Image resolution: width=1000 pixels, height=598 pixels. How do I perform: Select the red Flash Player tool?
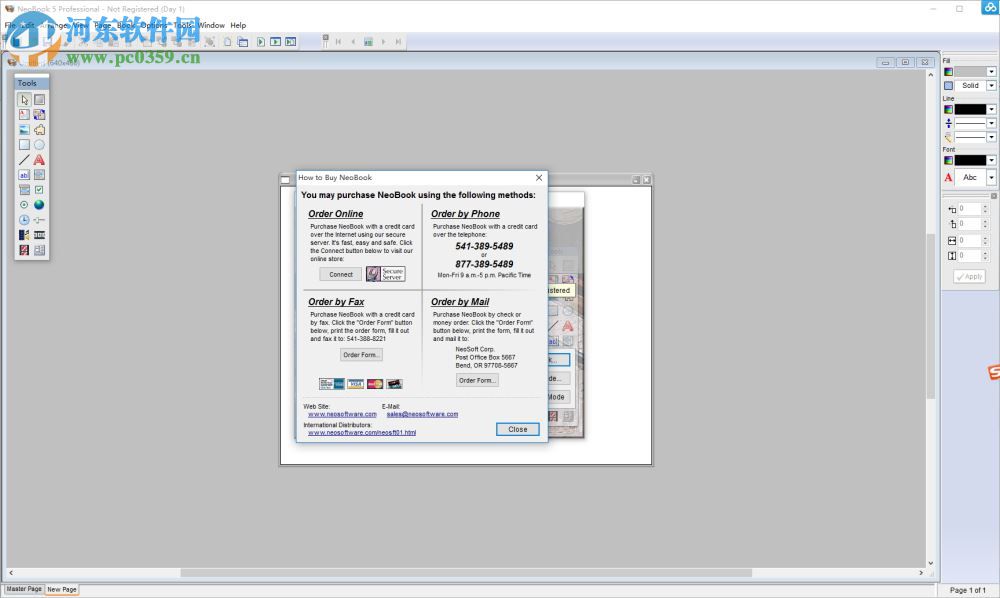click(x=24, y=250)
